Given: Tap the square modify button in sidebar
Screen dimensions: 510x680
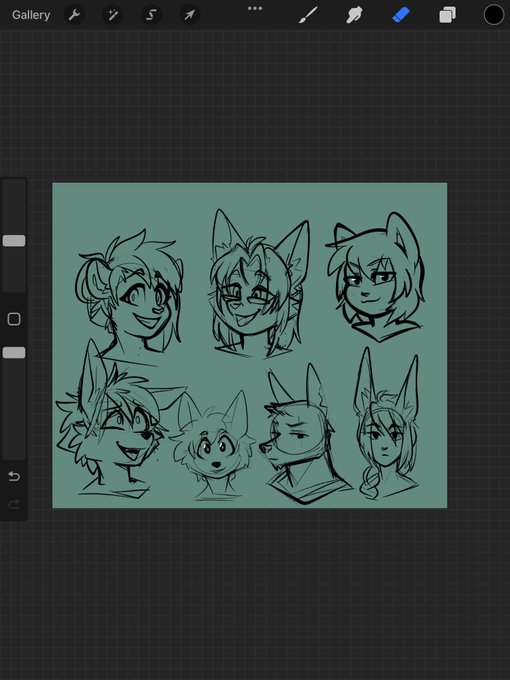Looking at the screenshot, I should 14,319.
